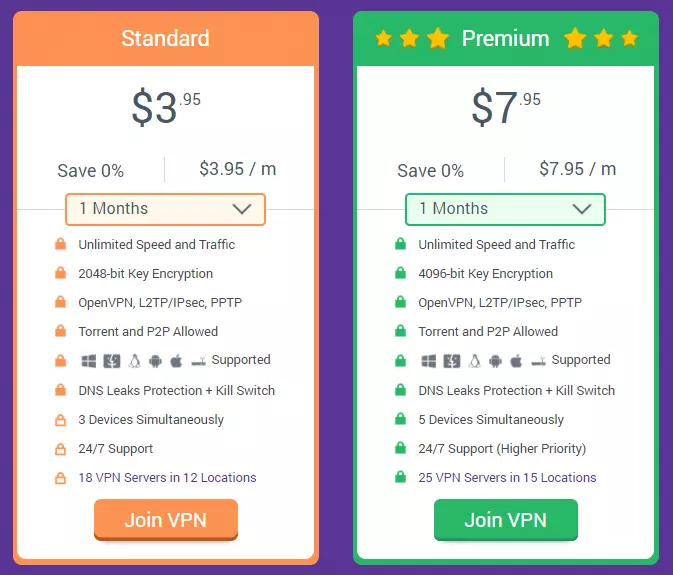The image size is (673, 575).
Task: Expand the Premium plan's 1 Months dropdown
Action: click(x=505, y=209)
